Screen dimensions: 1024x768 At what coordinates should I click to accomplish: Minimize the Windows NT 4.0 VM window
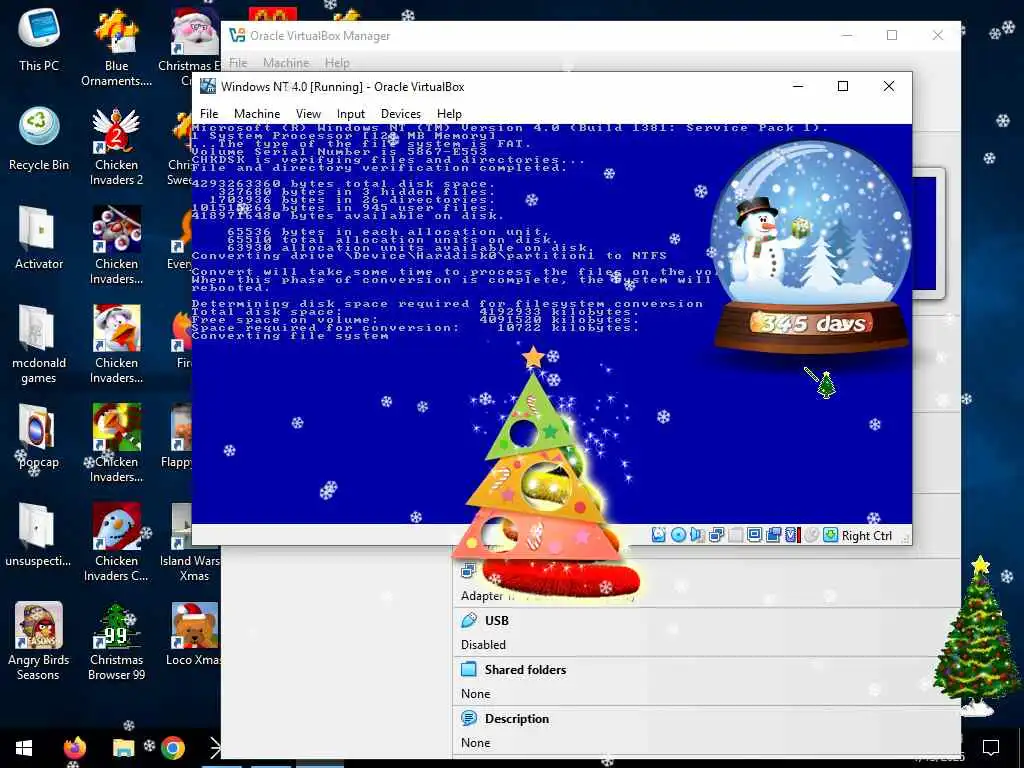797,86
